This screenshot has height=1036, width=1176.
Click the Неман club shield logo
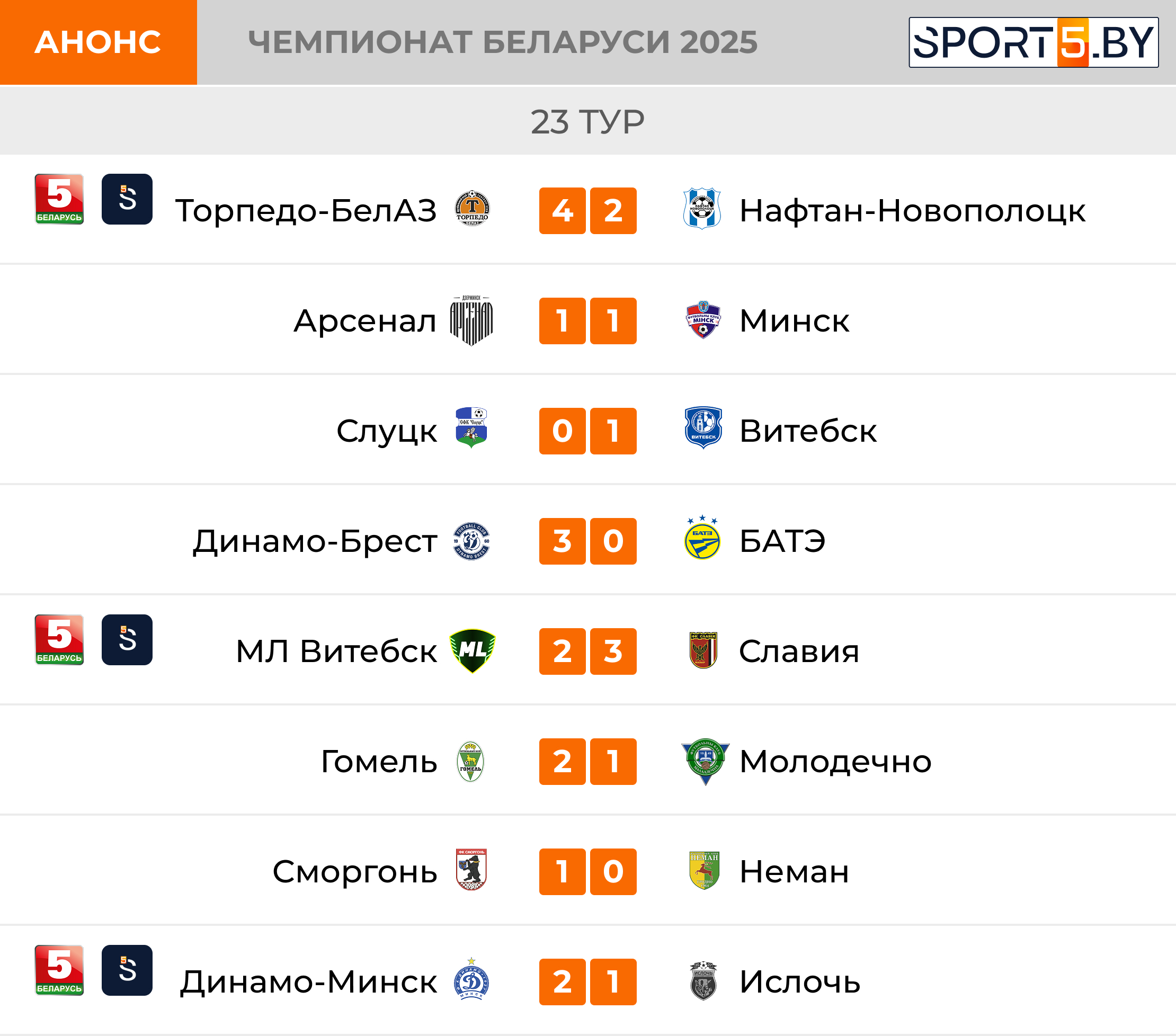(703, 870)
